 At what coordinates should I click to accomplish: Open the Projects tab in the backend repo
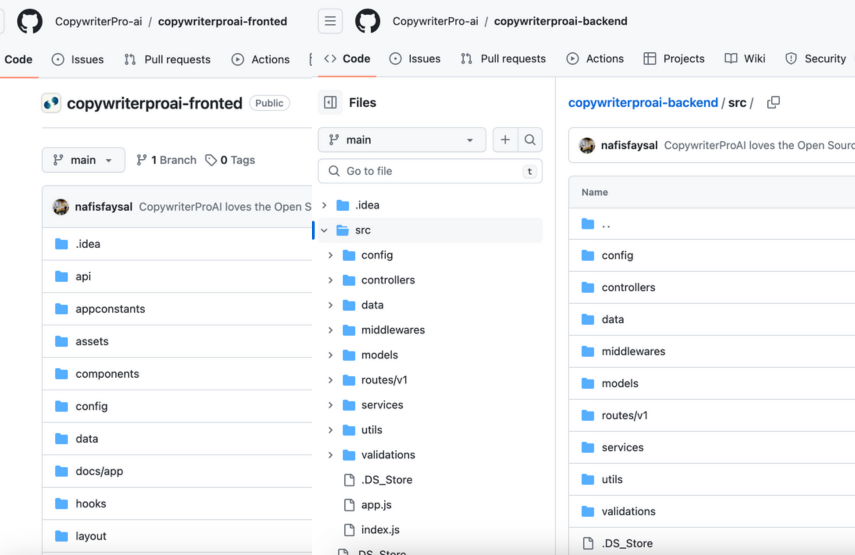click(674, 59)
